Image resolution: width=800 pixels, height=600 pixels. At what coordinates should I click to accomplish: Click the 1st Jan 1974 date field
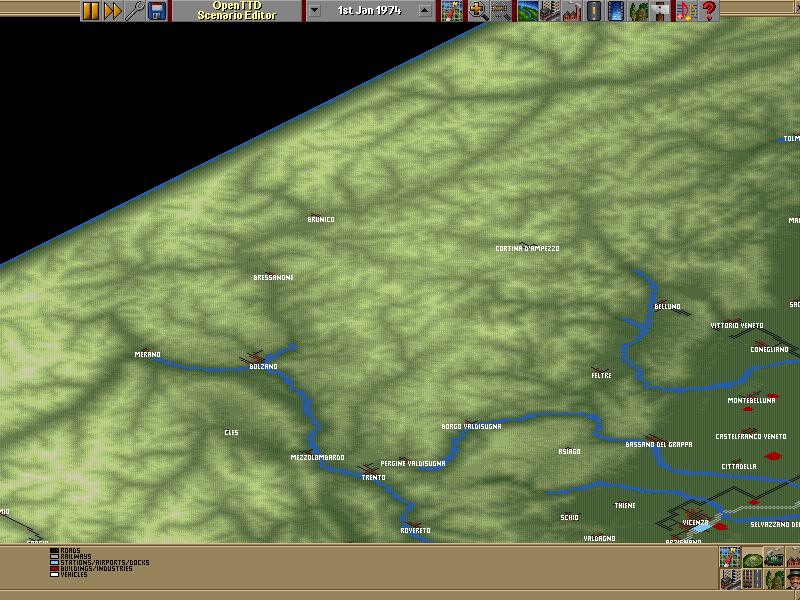pos(369,10)
